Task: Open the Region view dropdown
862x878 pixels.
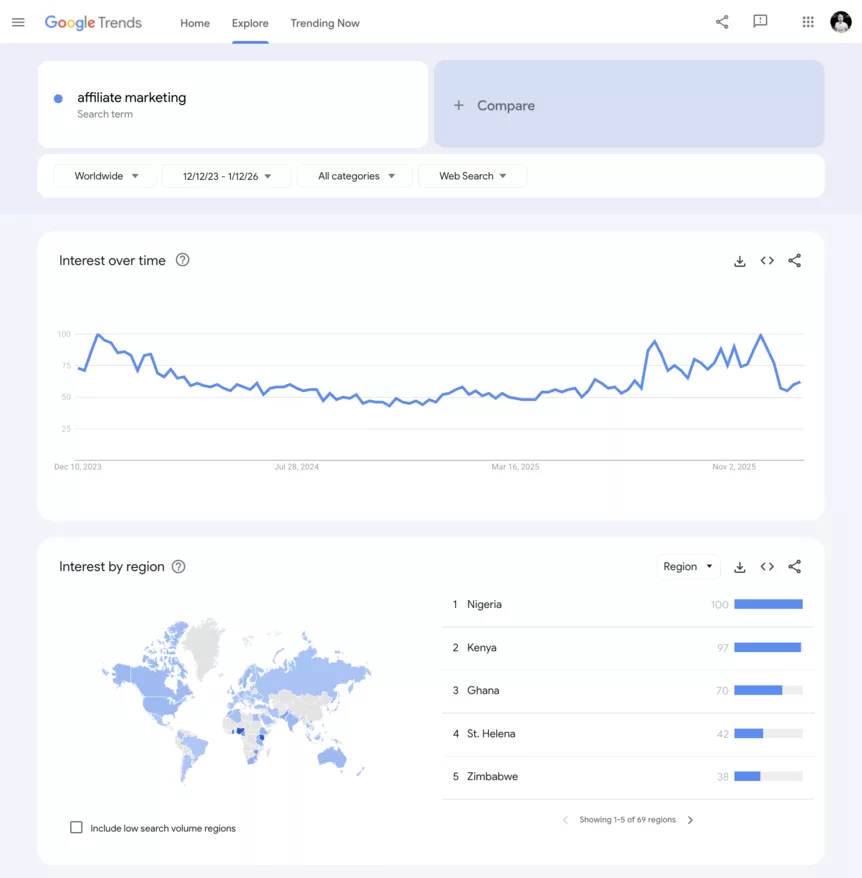Action: (687, 566)
